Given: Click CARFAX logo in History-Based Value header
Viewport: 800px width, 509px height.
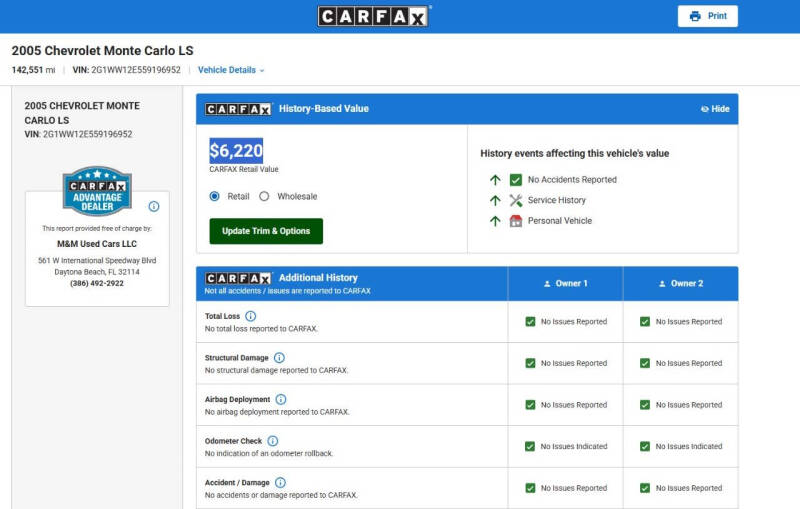Looking at the screenshot, I should coord(238,109).
